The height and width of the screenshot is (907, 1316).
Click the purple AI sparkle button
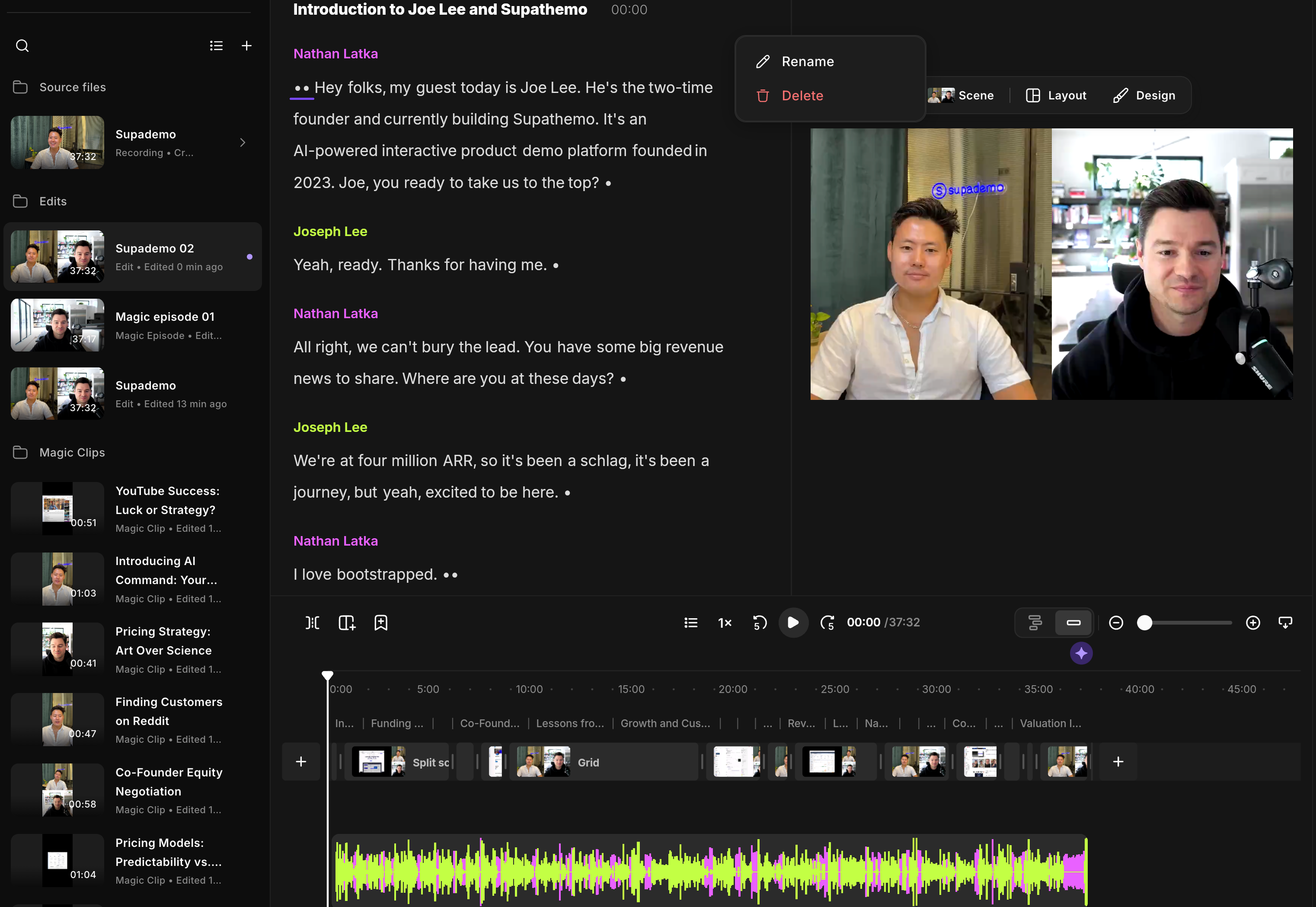click(1081, 654)
